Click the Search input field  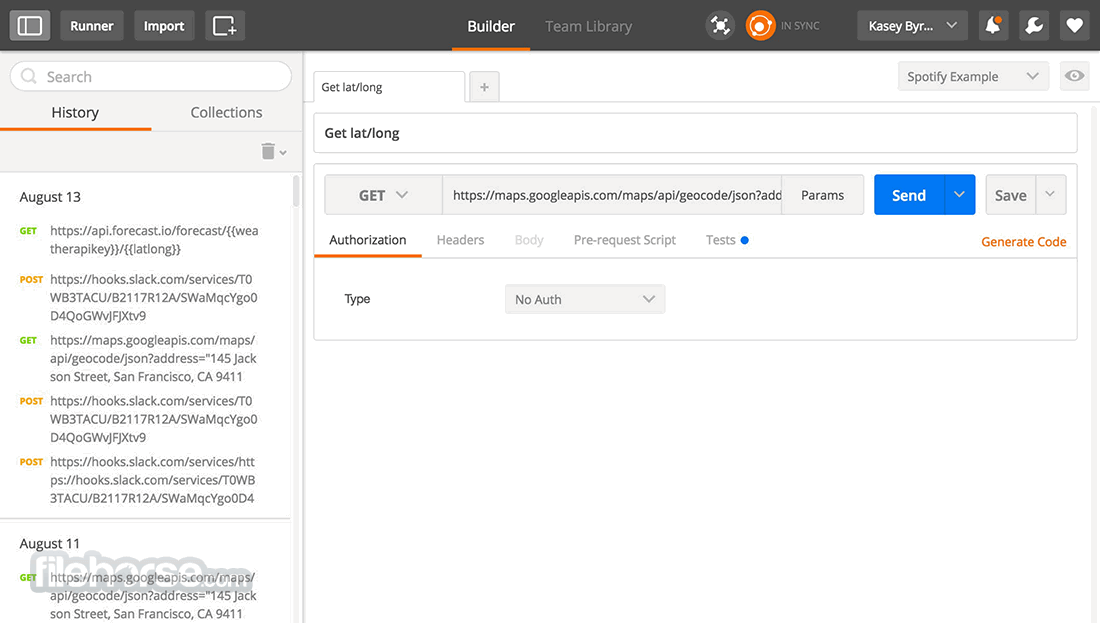pyautogui.click(x=150, y=77)
